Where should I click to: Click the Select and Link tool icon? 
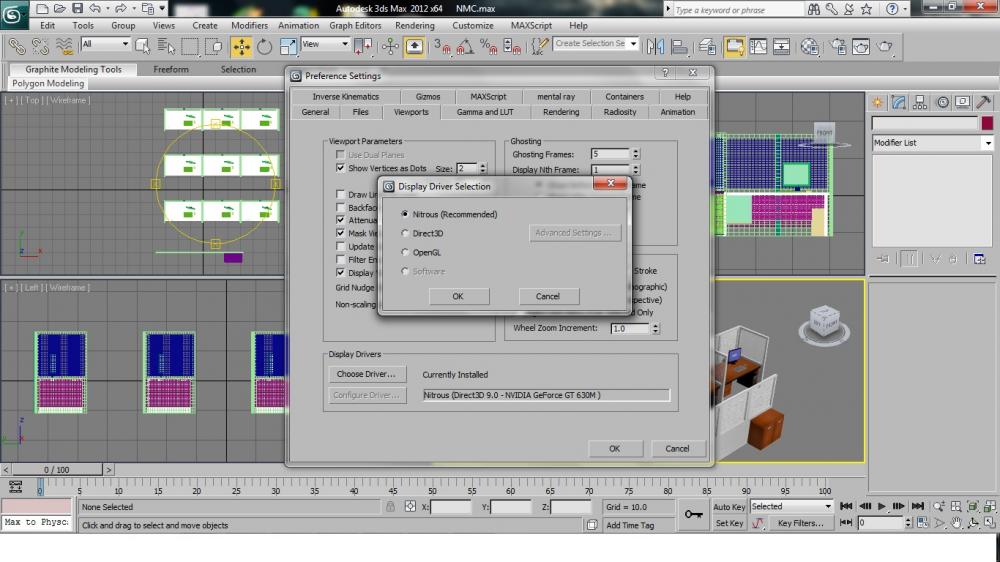coord(17,46)
